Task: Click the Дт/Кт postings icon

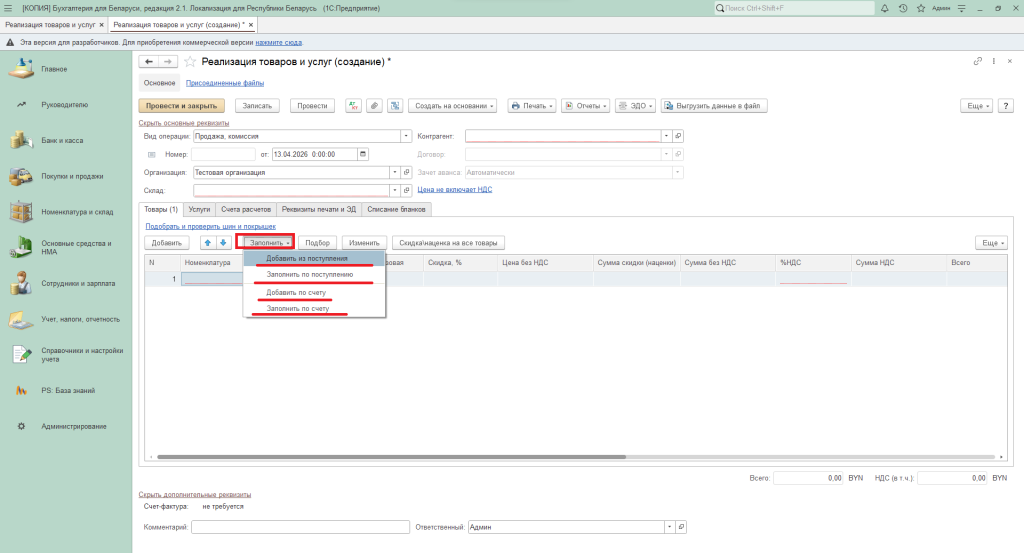Action: point(353,105)
